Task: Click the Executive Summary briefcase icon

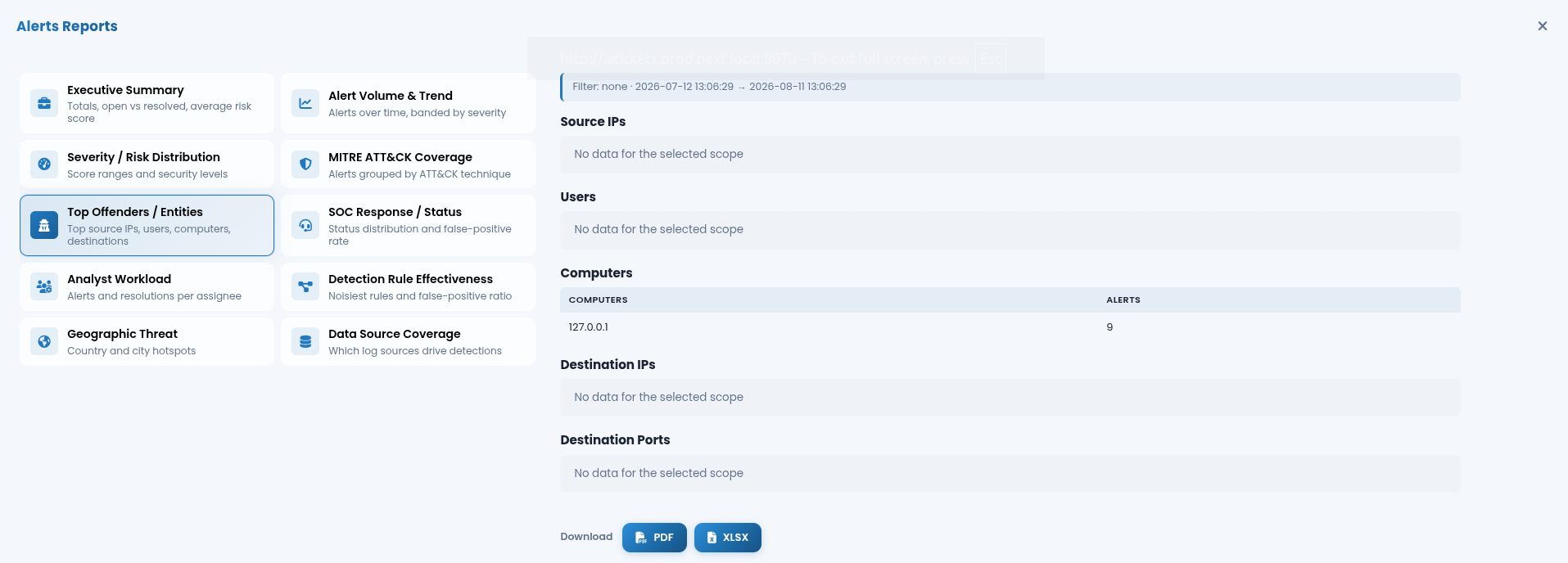Action: pyautogui.click(x=44, y=103)
